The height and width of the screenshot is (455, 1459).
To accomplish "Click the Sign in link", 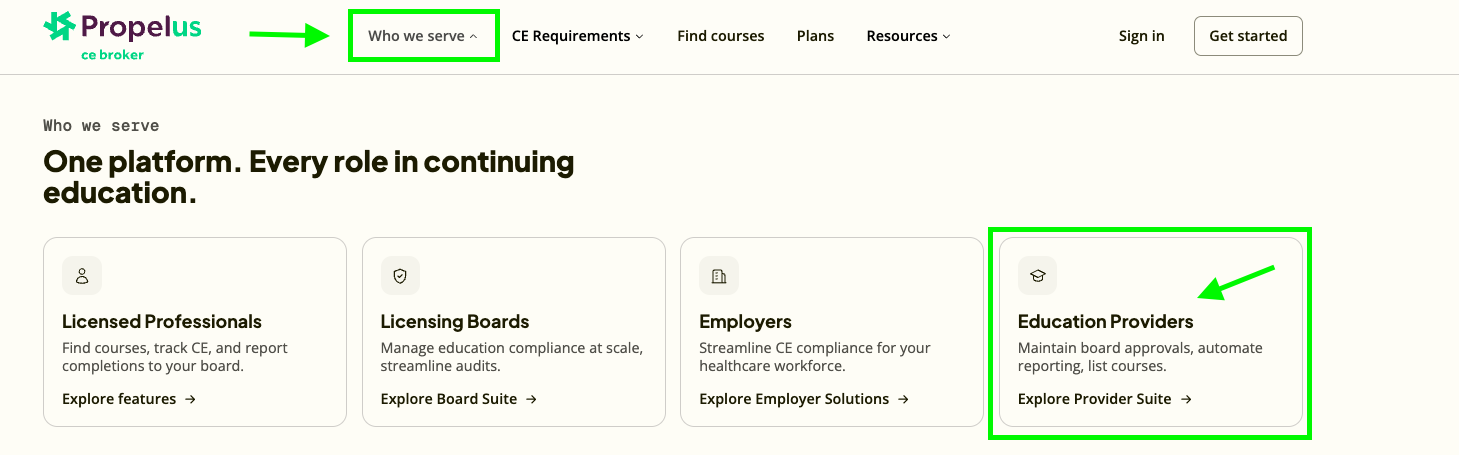I will (1141, 36).
